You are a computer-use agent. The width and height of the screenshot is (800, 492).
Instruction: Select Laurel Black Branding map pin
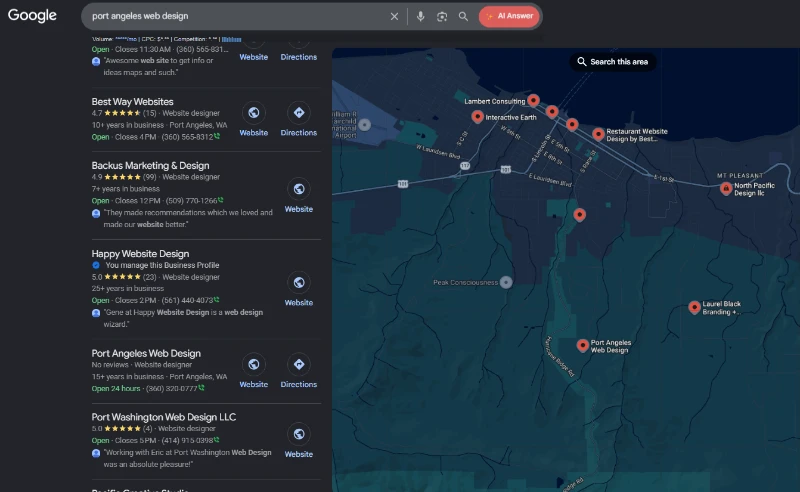pyautogui.click(x=694, y=307)
